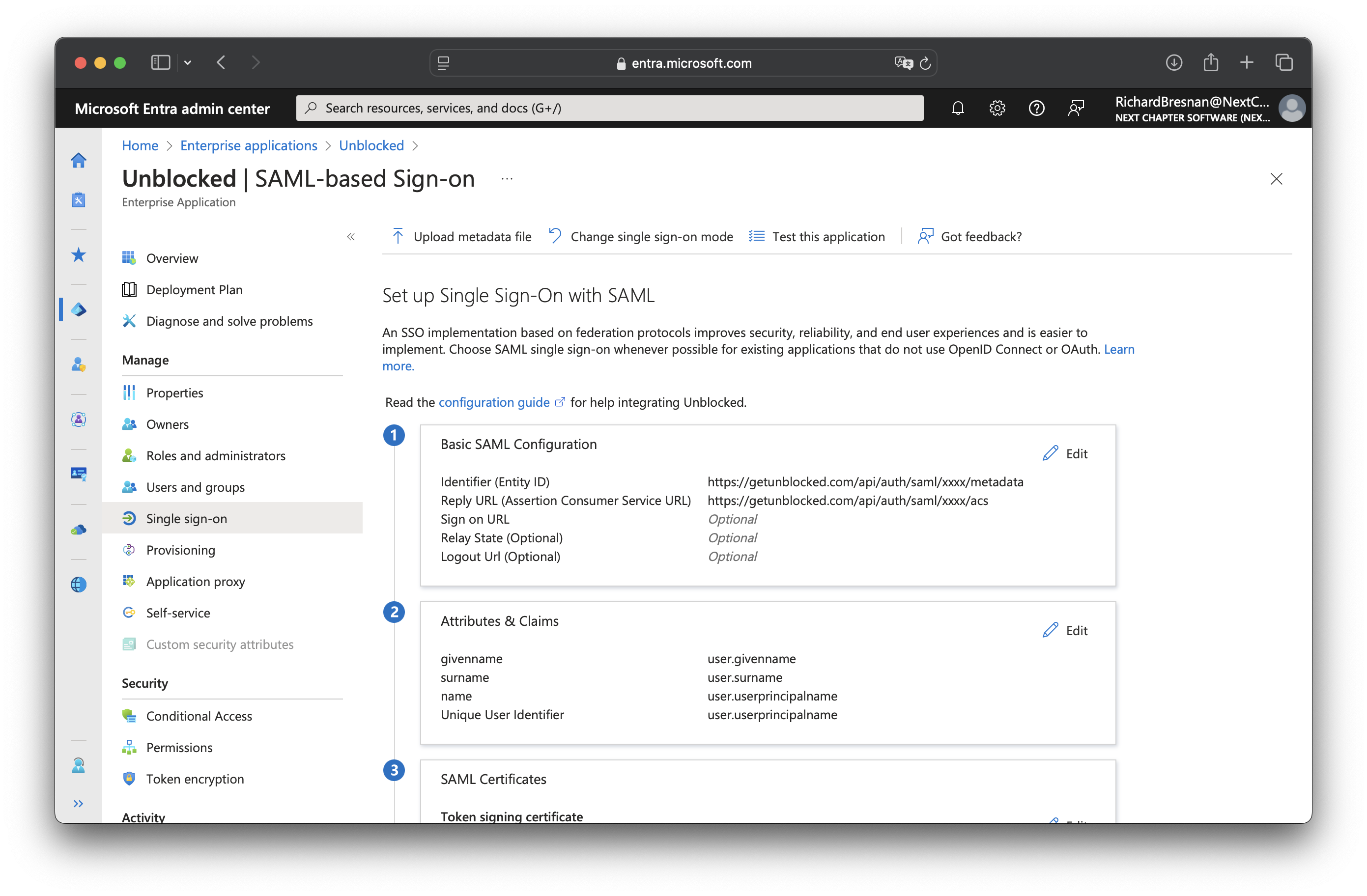
Task: Click the search resources input field
Action: [x=609, y=108]
